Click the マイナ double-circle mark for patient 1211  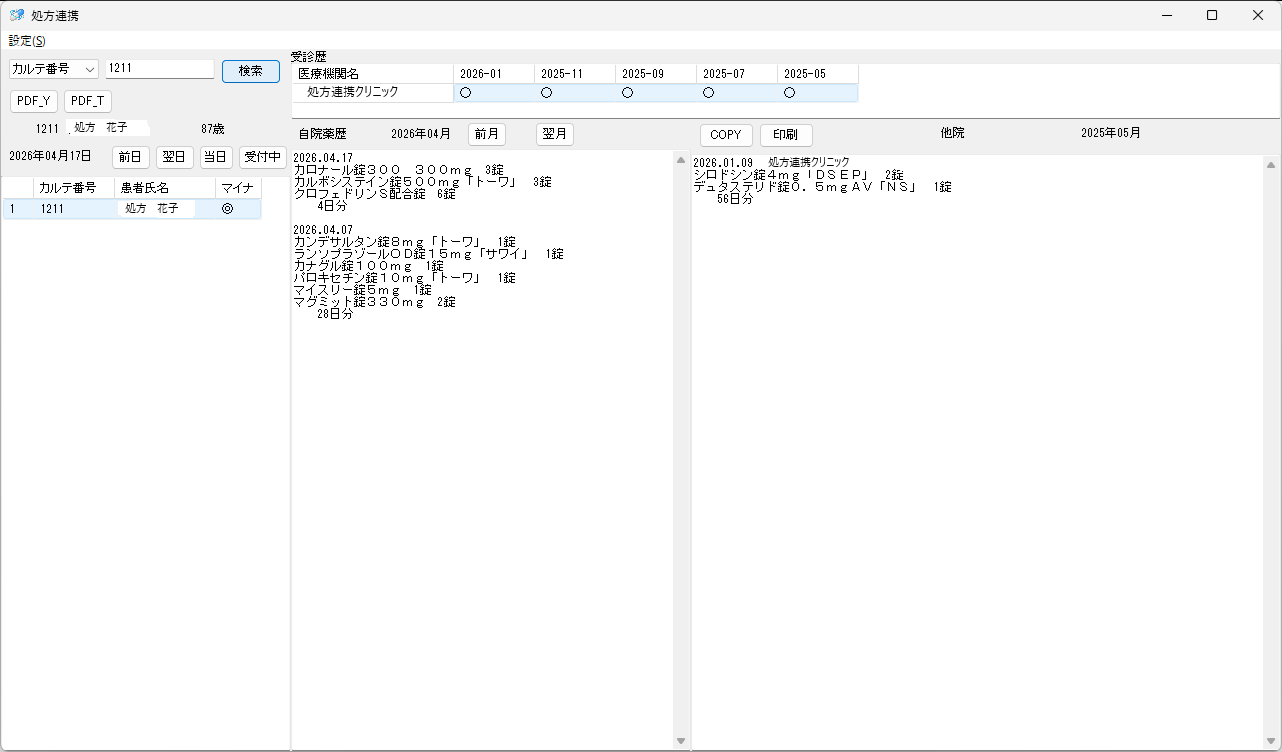pyautogui.click(x=227, y=209)
